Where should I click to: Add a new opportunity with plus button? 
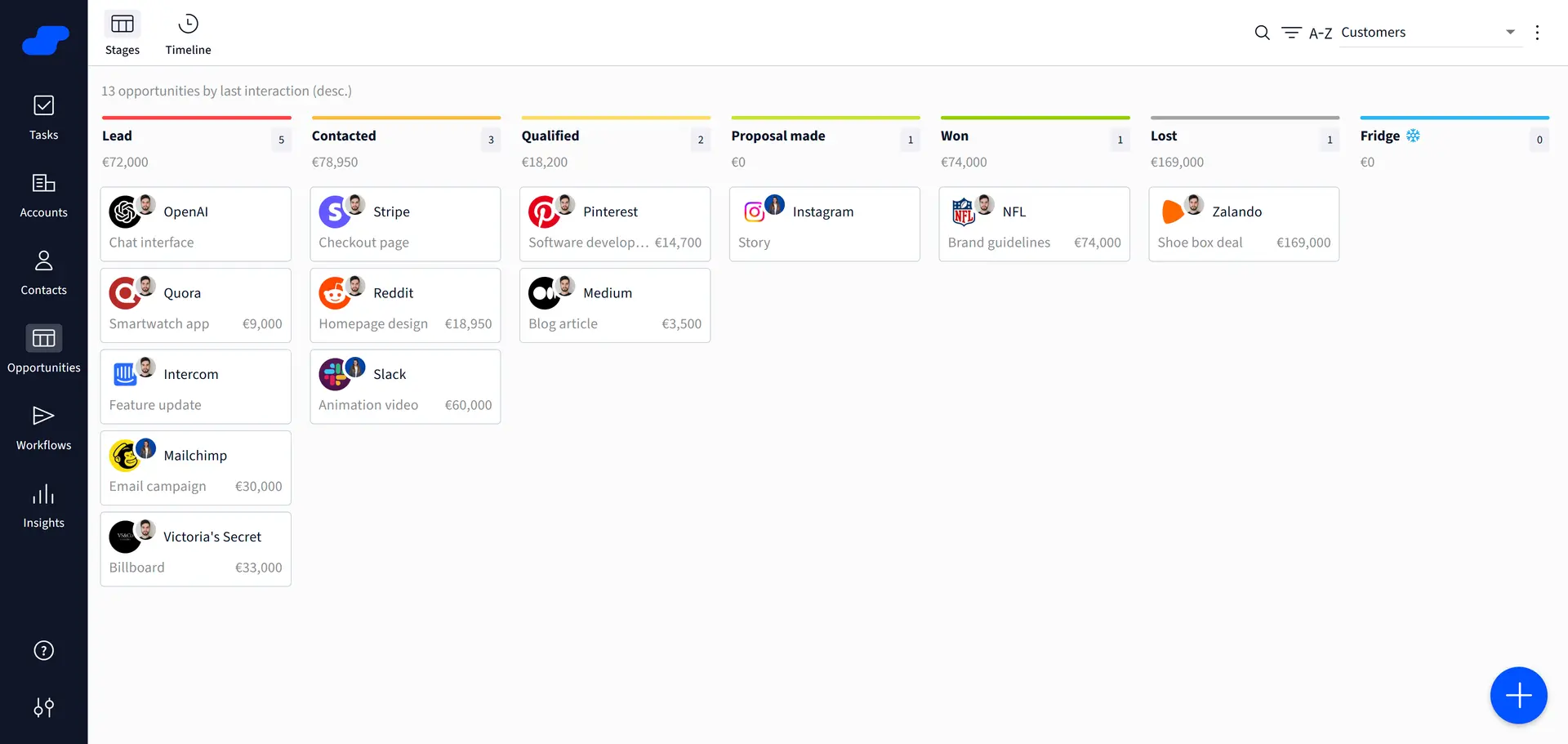(x=1518, y=696)
